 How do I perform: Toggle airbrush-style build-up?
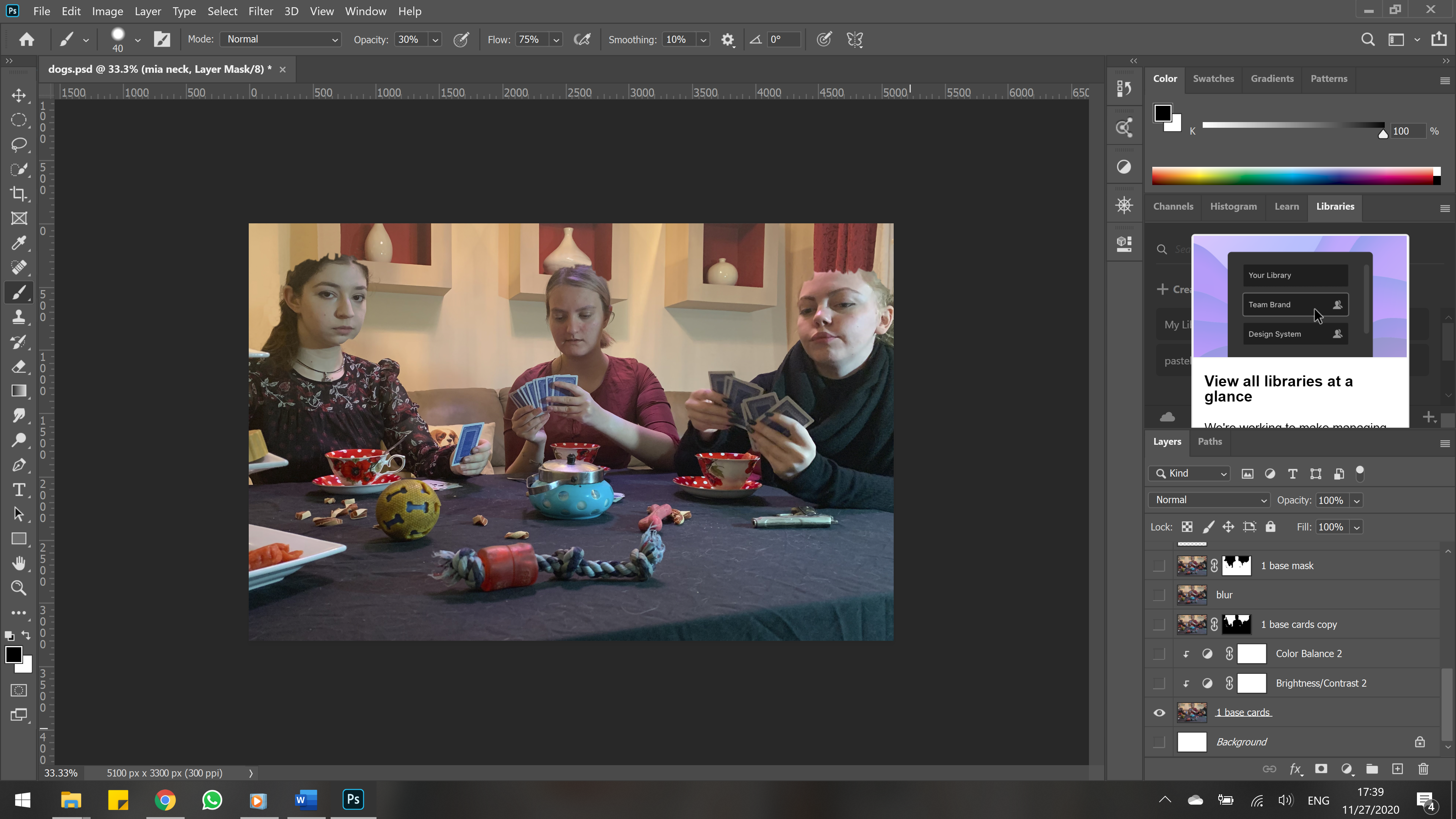[x=582, y=39]
